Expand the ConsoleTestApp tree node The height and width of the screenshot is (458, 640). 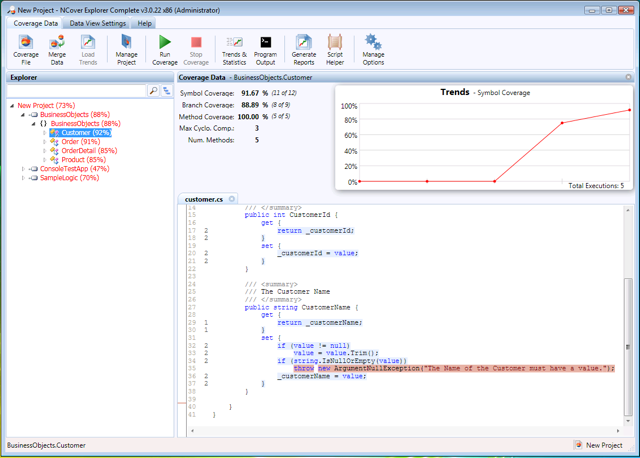[x=24, y=169]
